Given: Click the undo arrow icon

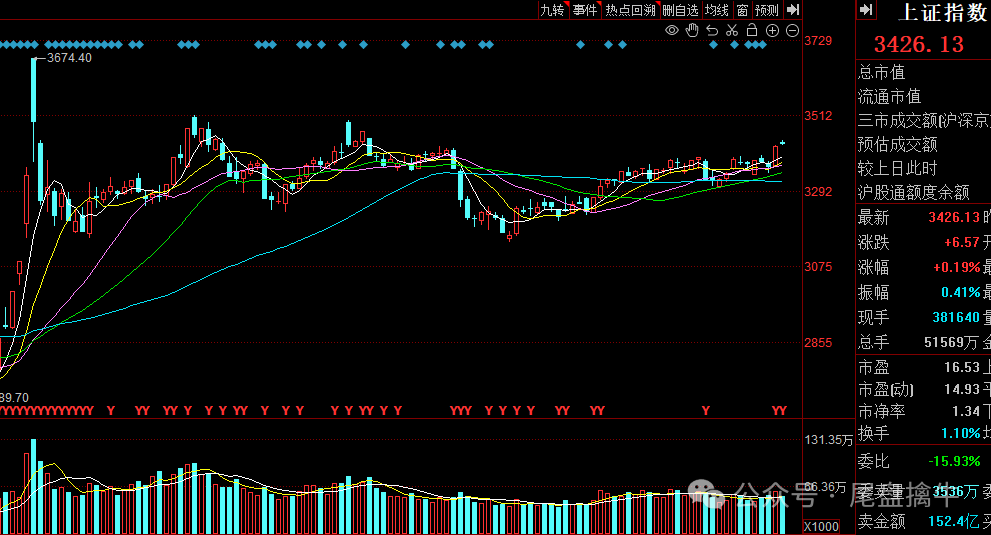Looking at the screenshot, I should [712, 30].
